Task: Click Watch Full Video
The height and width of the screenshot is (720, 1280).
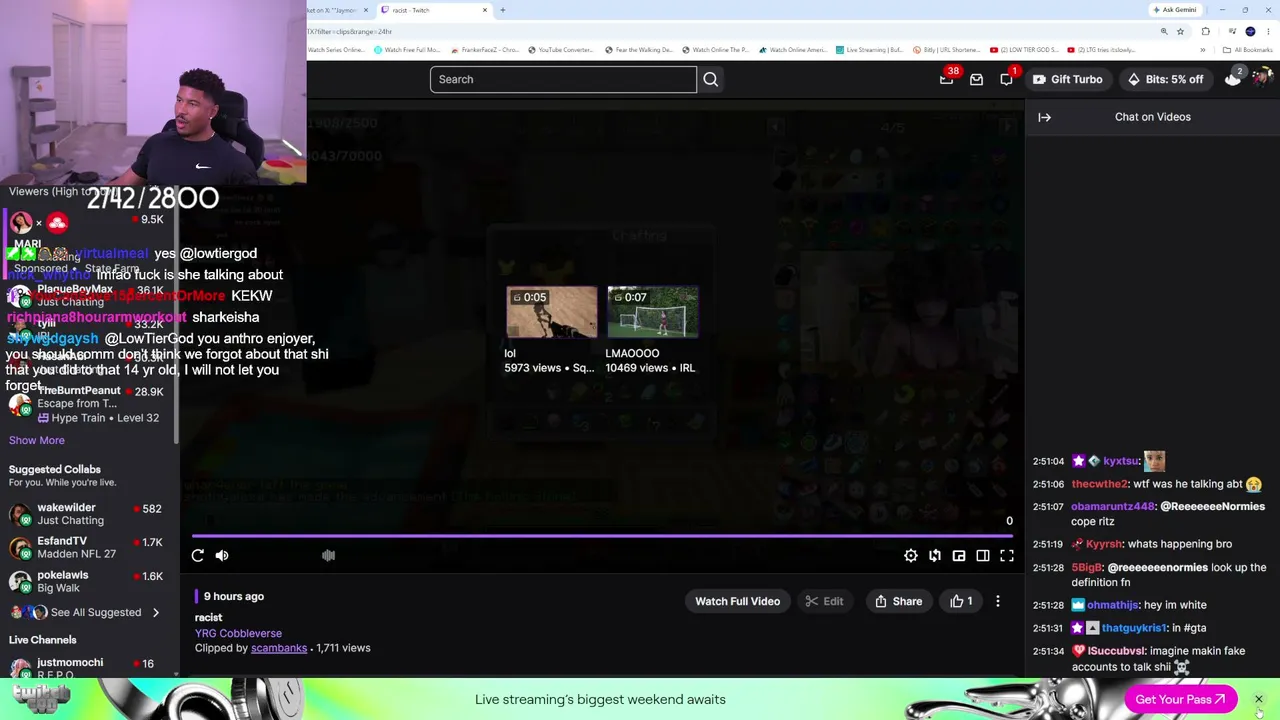Action: tap(737, 601)
